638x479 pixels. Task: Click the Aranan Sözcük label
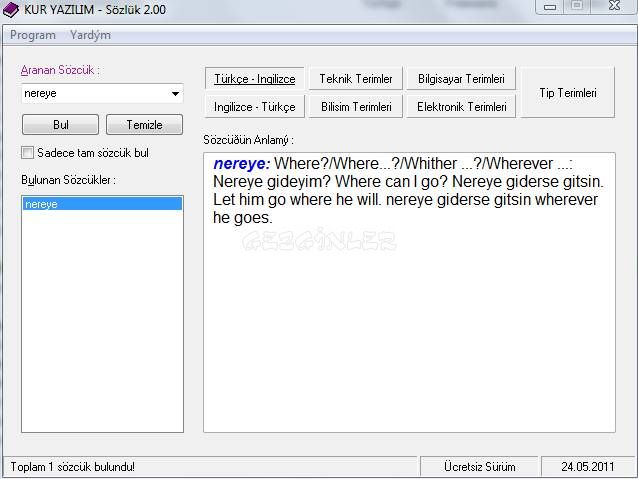(60, 70)
